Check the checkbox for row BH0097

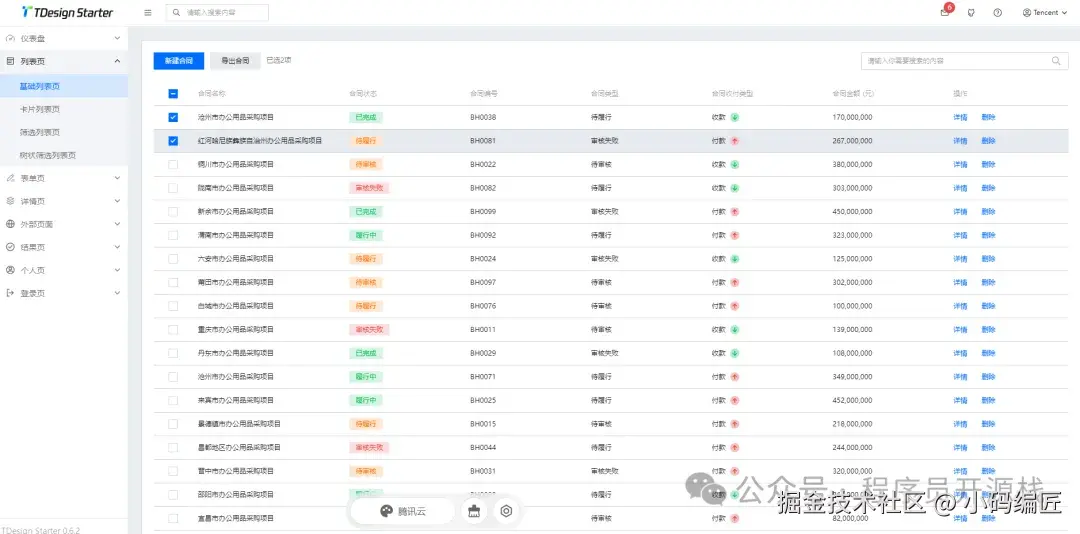173,282
